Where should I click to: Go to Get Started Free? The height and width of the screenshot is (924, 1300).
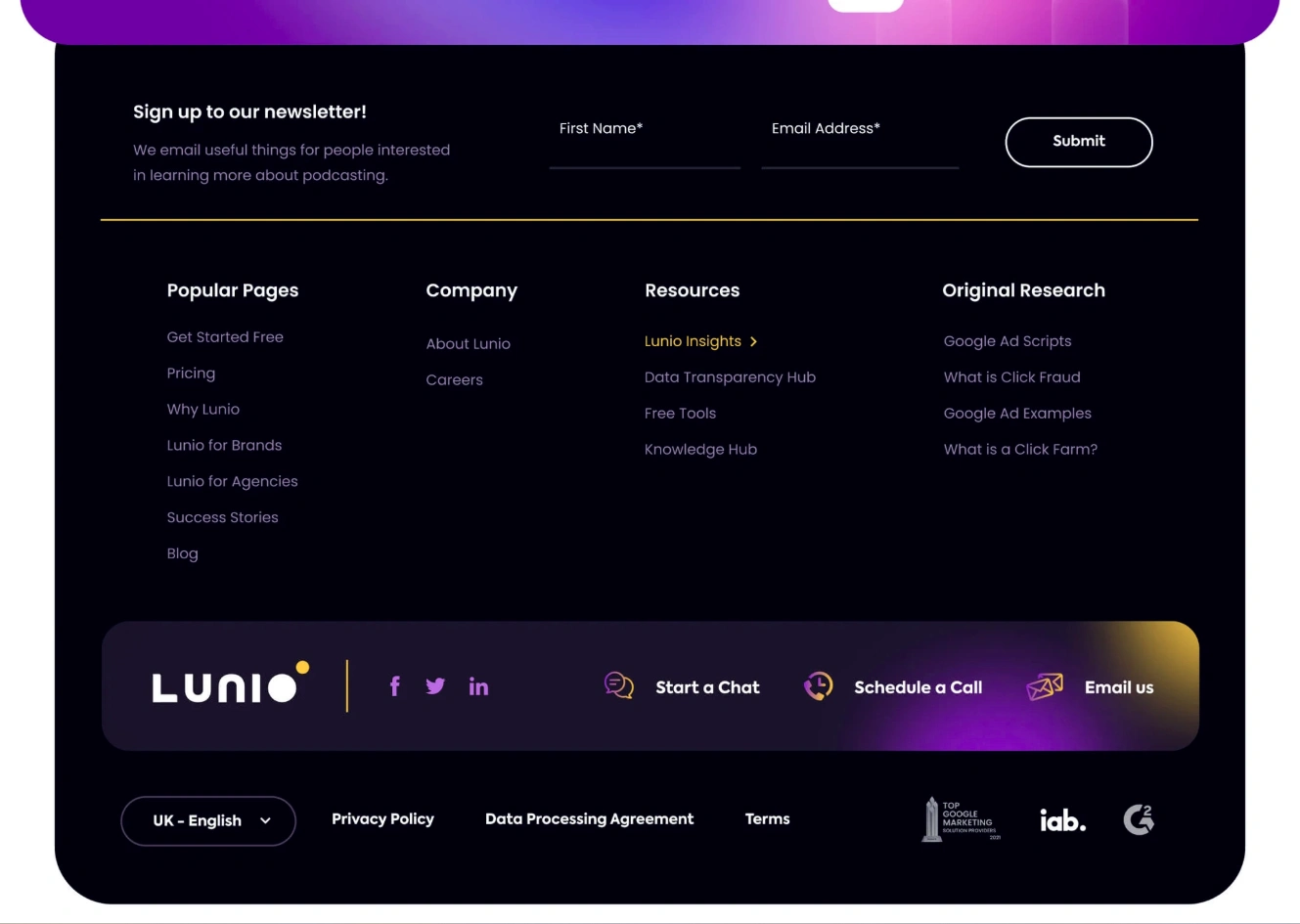pos(225,337)
